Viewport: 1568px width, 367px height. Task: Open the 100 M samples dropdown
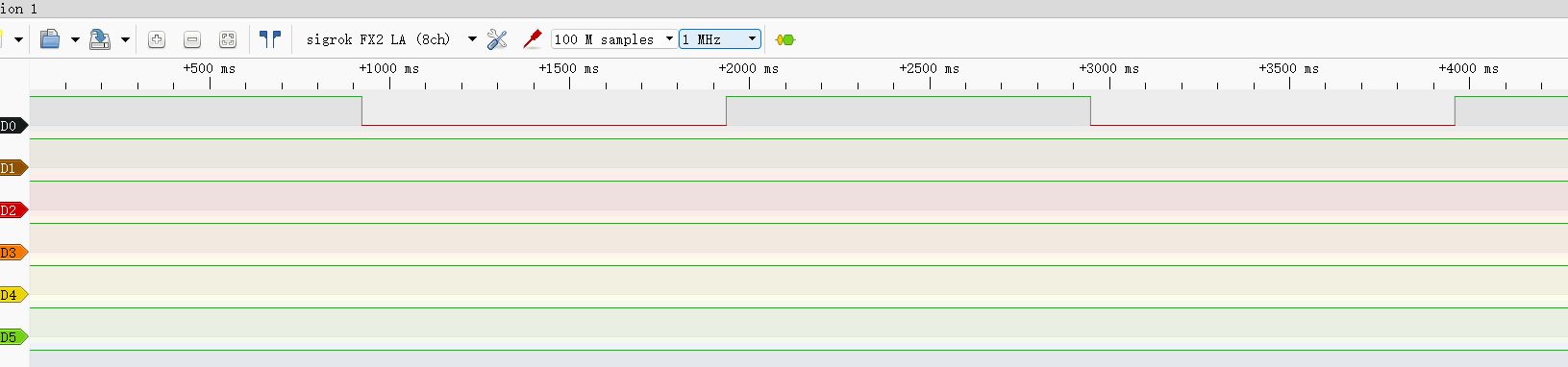click(613, 39)
